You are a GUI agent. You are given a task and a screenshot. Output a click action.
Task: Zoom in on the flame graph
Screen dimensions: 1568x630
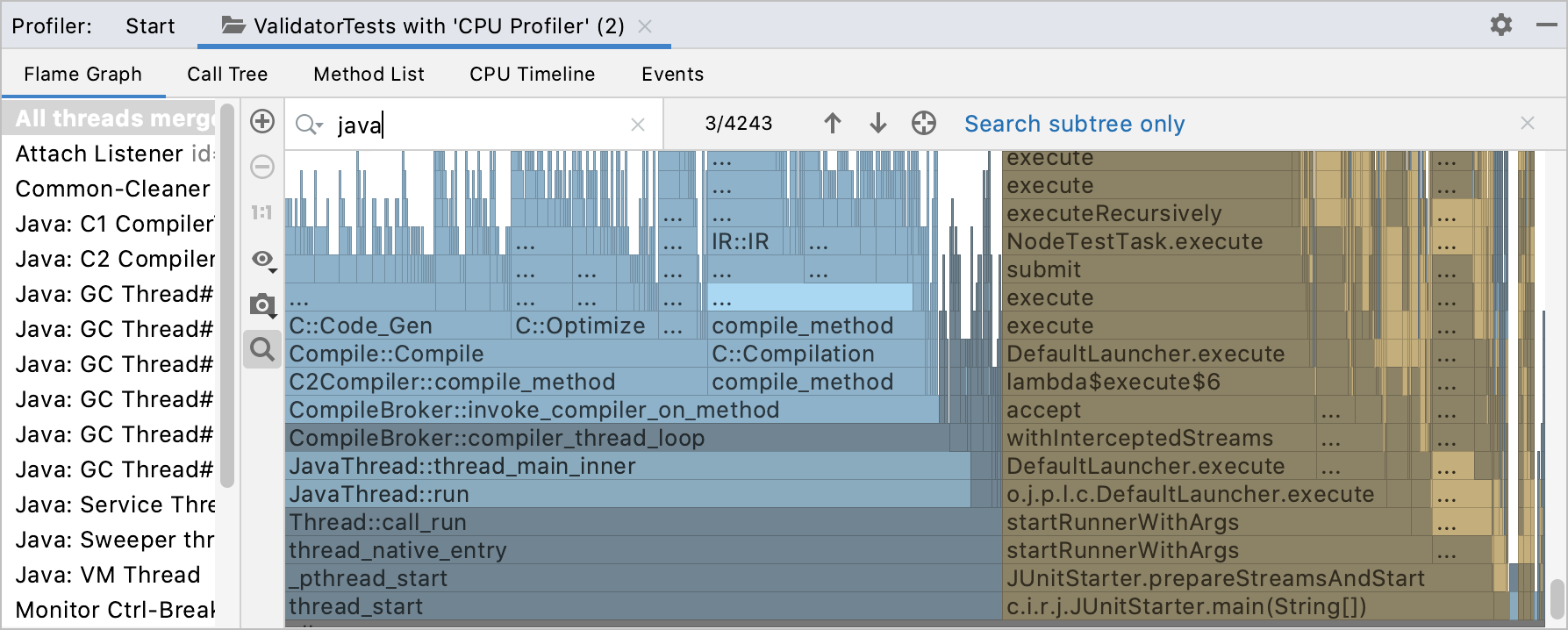(x=261, y=121)
